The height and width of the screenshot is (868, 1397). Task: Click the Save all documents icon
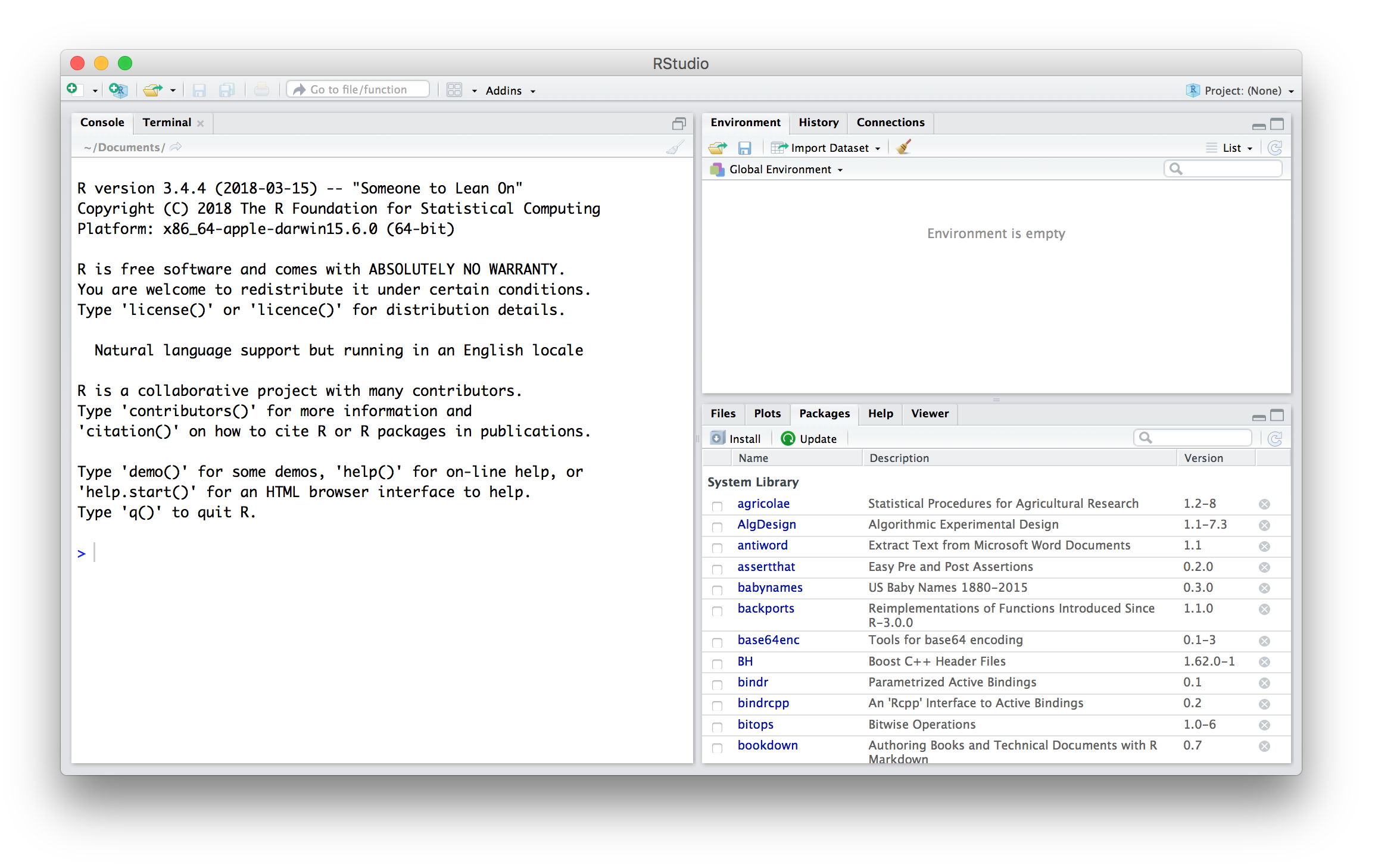226,90
